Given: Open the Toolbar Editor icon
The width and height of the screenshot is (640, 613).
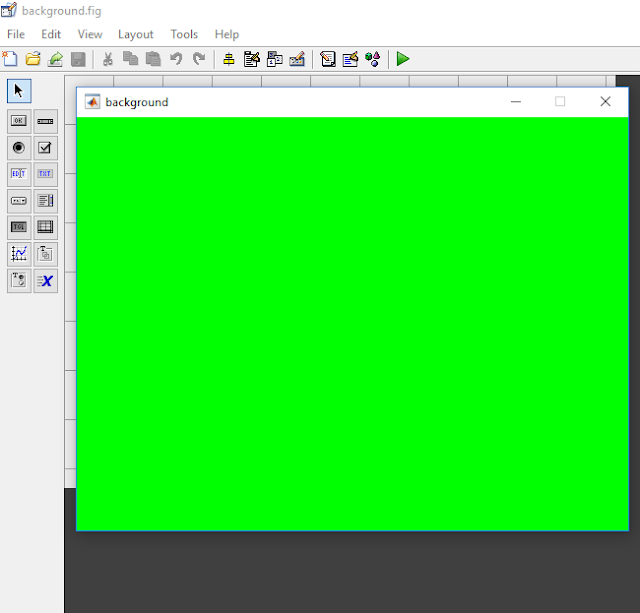Looking at the screenshot, I should (x=297, y=59).
